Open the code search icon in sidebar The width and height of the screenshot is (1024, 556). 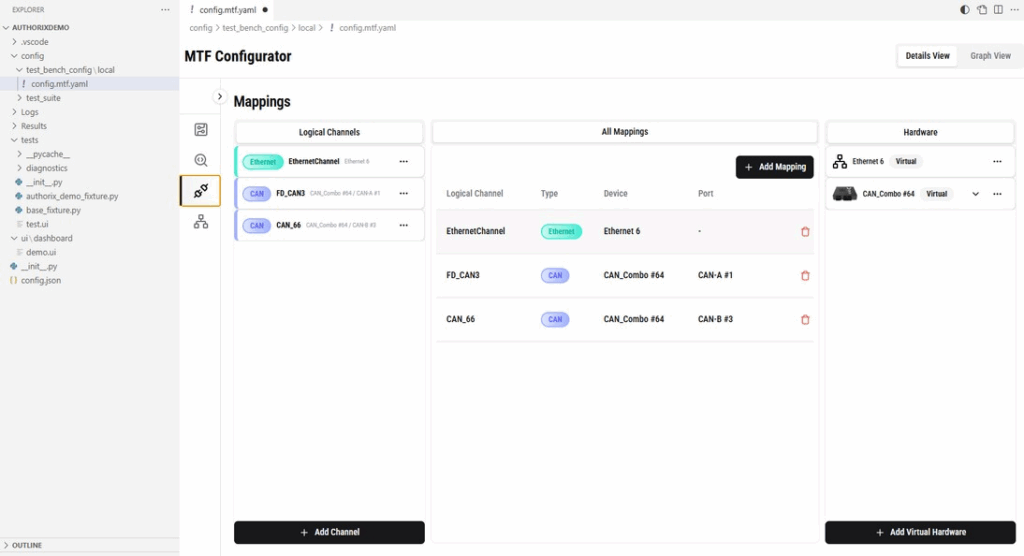coord(200,160)
